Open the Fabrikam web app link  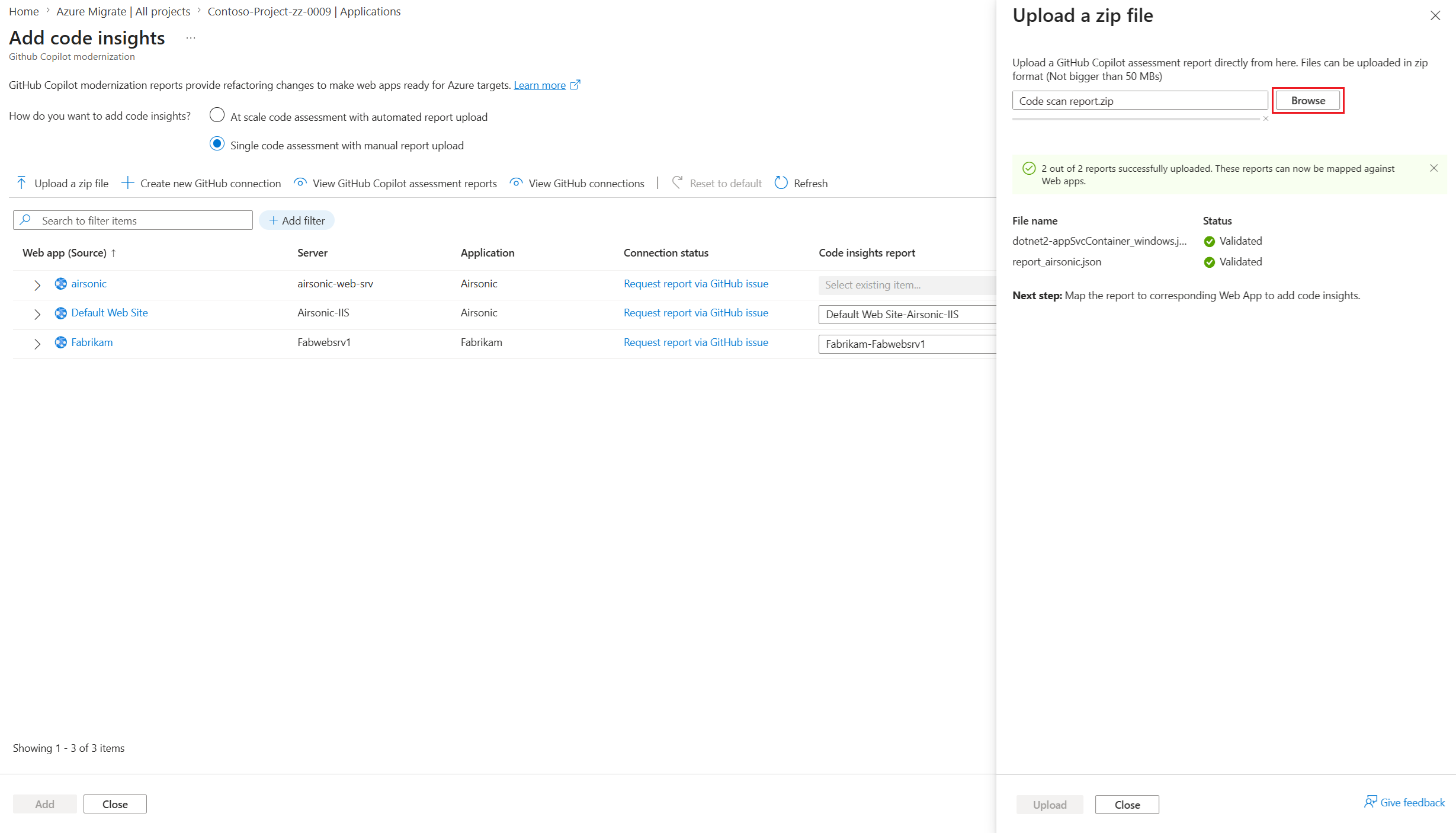92,342
